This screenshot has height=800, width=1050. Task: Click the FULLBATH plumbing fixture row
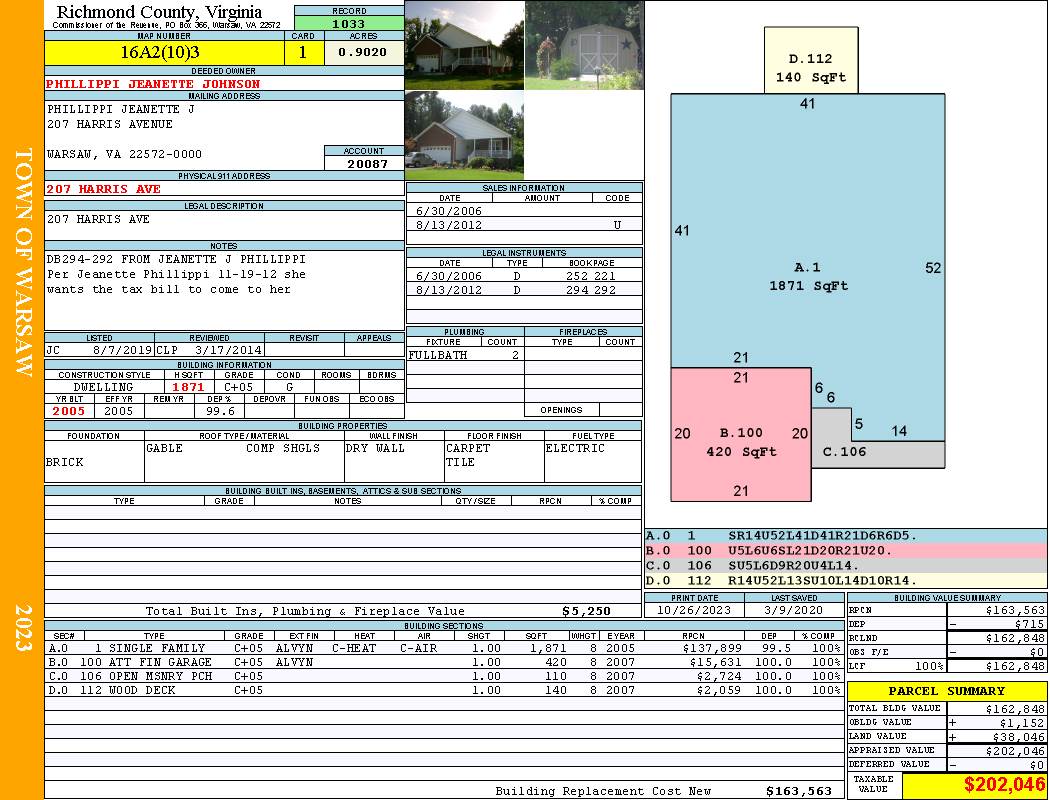465,355
